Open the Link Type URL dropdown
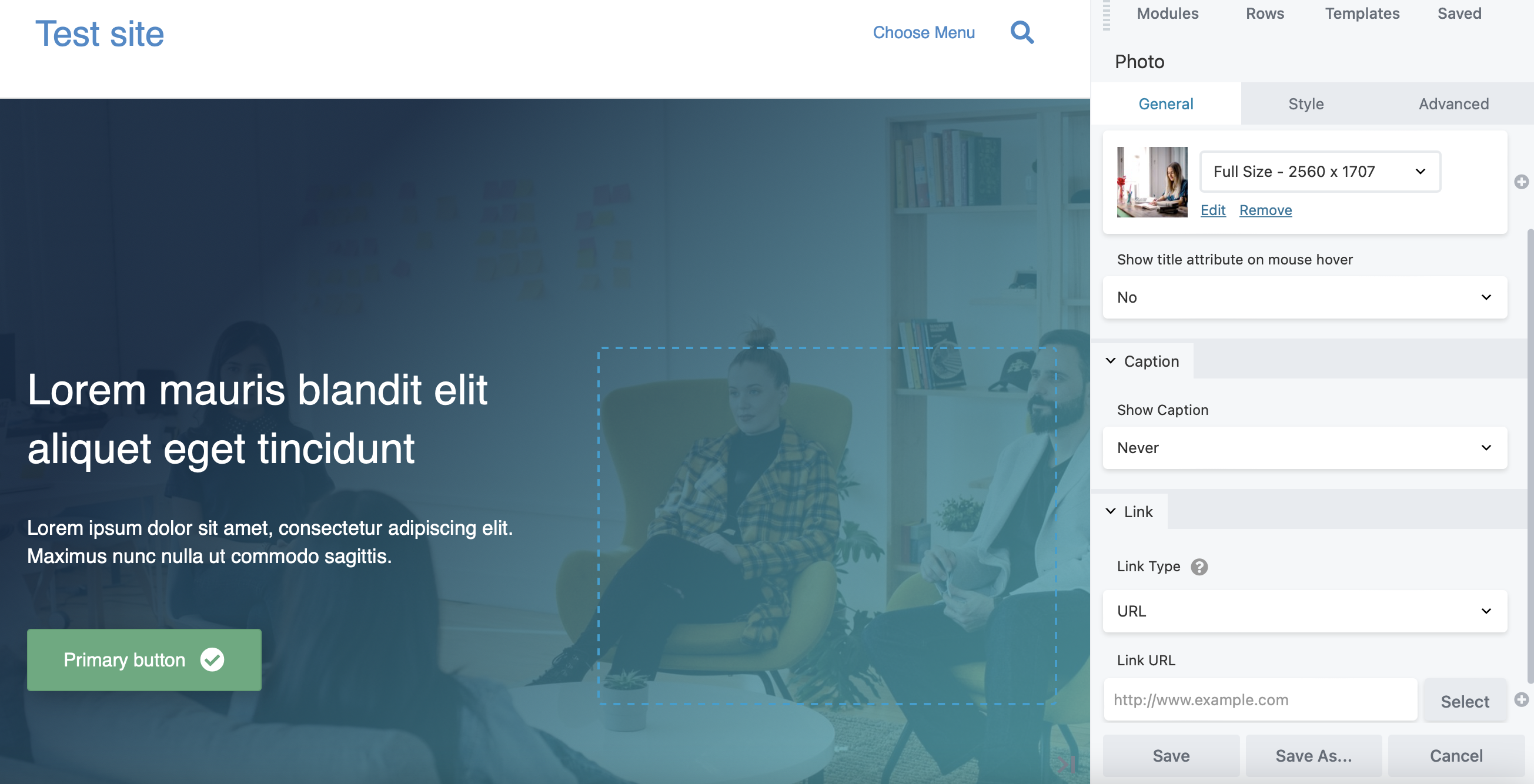 click(x=1304, y=611)
